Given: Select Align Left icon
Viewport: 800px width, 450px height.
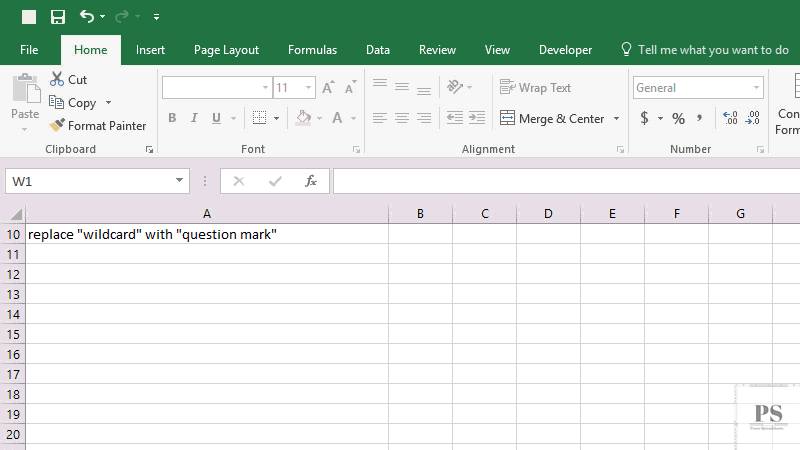Looking at the screenshot, I should point(380,118).
